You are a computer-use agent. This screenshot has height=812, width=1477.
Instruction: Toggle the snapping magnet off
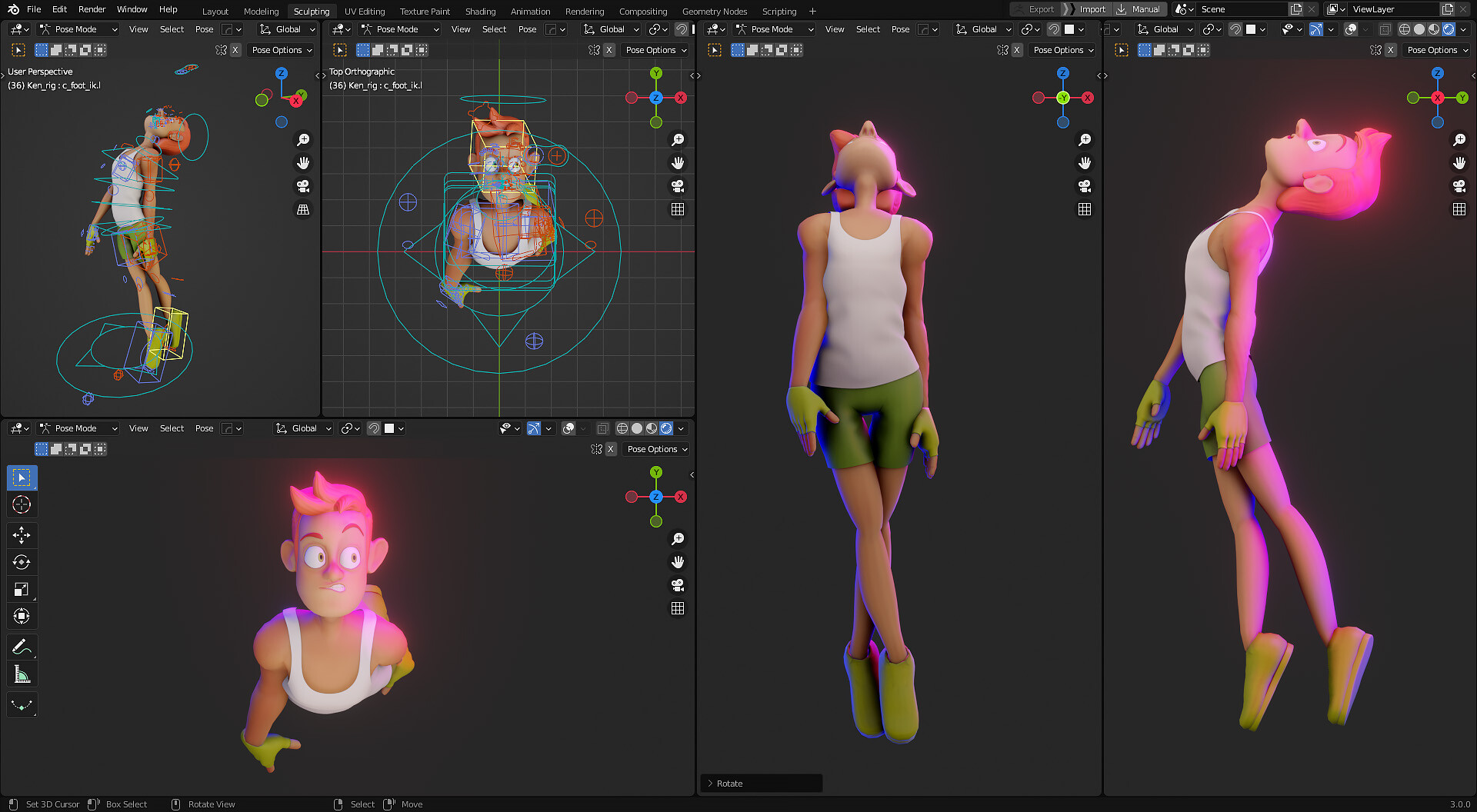375,428
